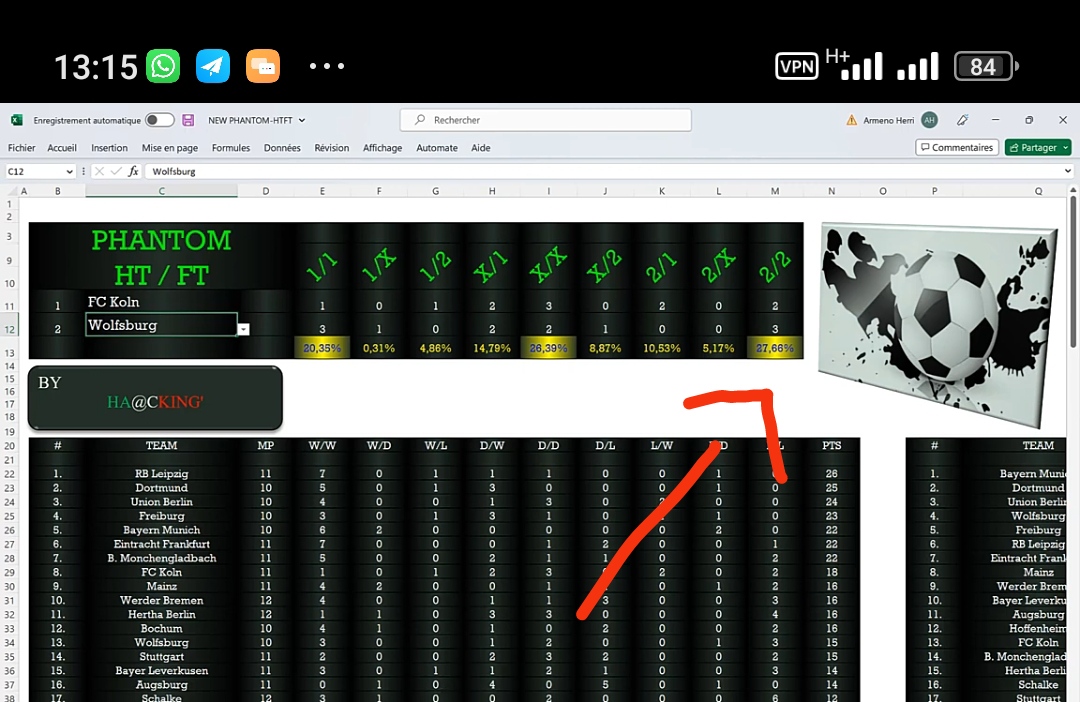Click the pen drawing mode icon
This screenshot has height=702, width=1080.
[962, 120]
